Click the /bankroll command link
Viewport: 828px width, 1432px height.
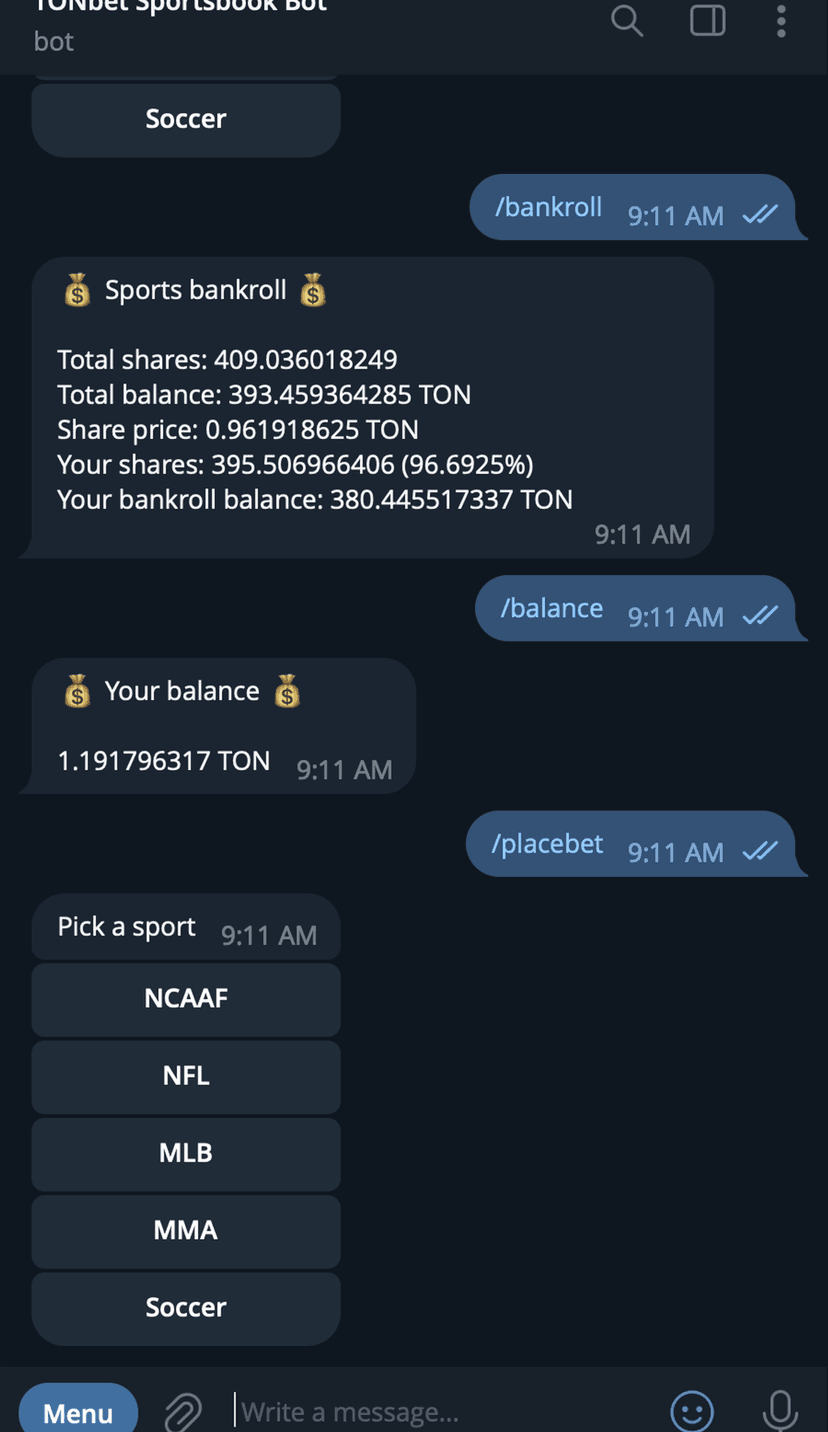549,207
